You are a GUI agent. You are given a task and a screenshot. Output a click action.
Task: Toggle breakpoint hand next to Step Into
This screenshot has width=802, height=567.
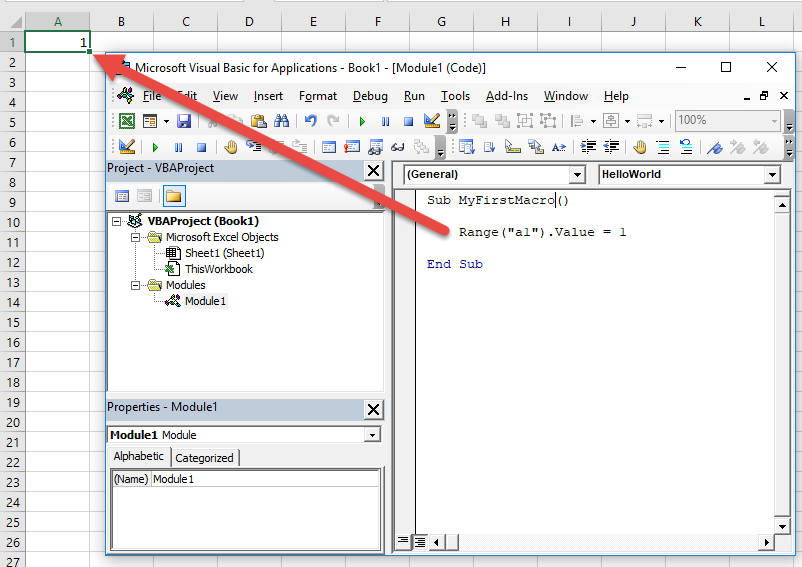tap(231, 148)
